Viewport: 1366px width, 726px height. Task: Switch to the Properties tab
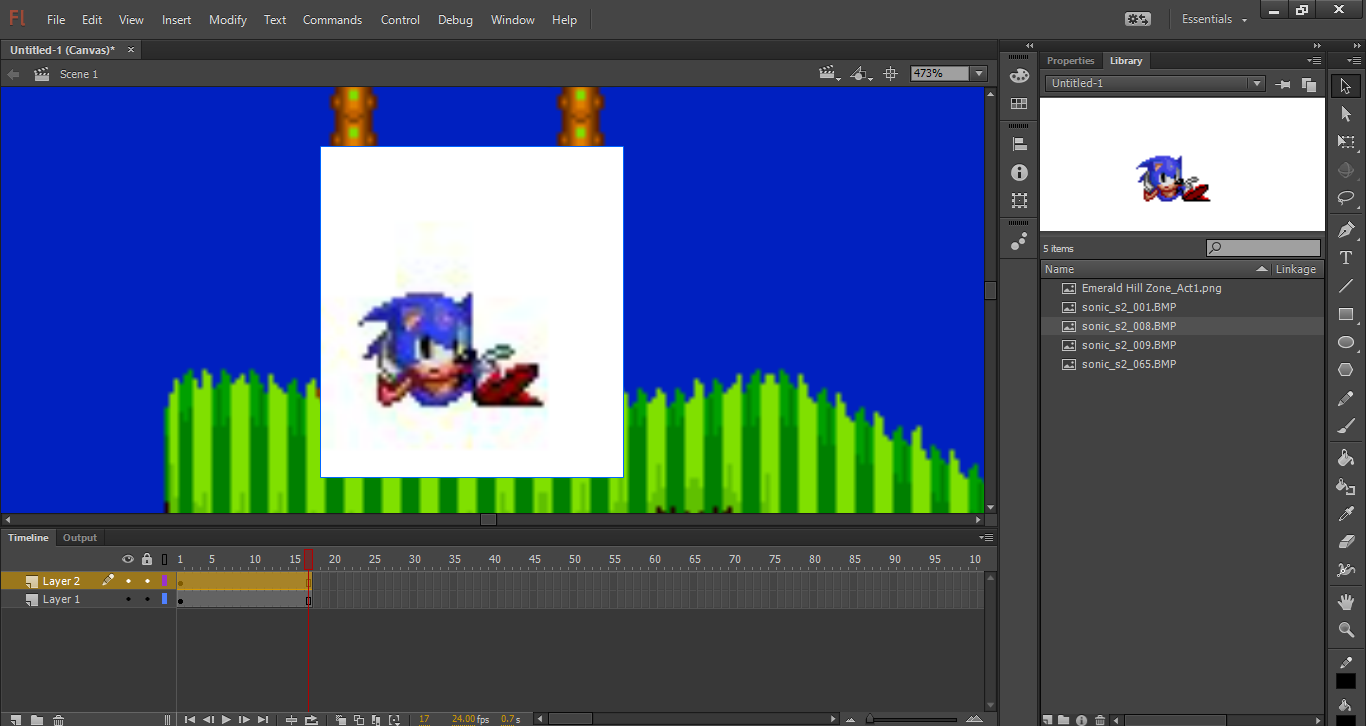click(x=1070, y=61)
